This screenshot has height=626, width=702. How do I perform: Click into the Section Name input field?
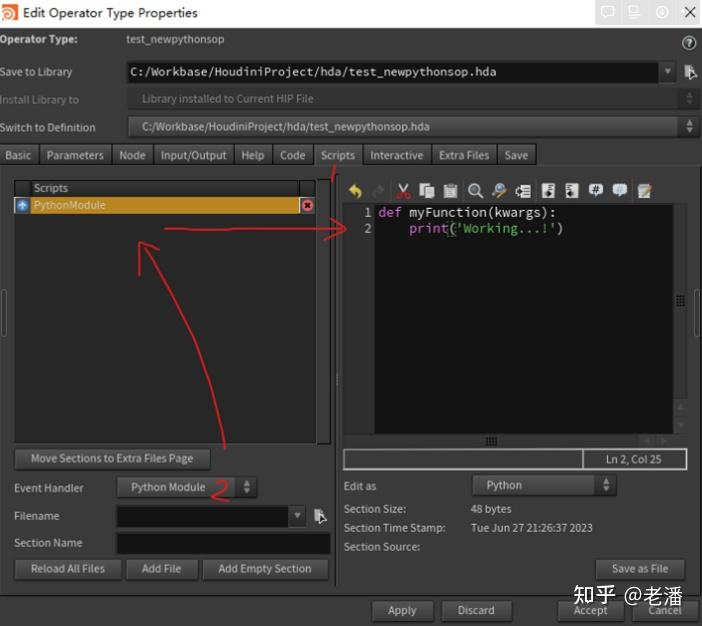point(223,543)
